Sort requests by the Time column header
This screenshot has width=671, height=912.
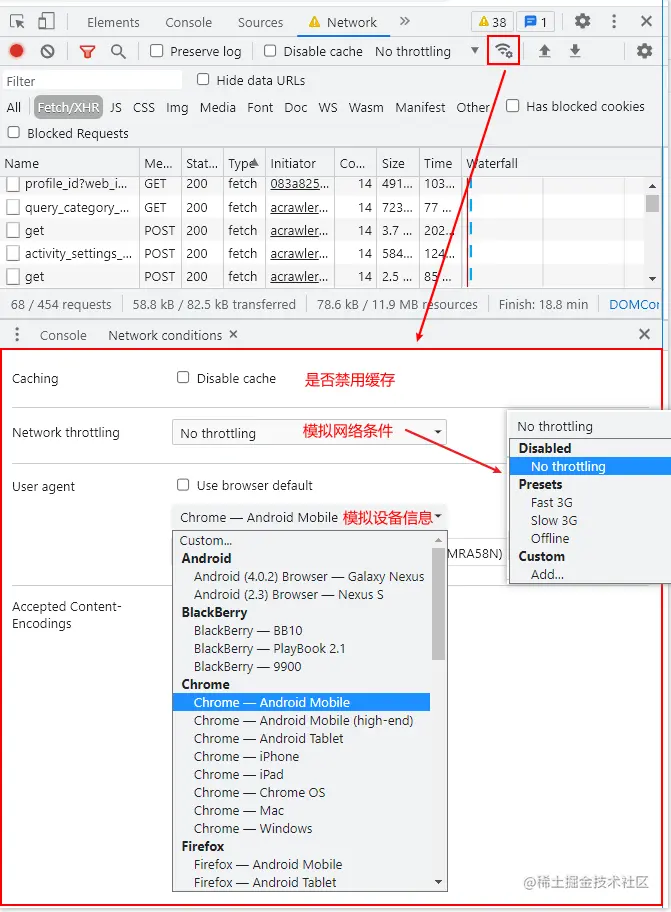pyautogui.click(x=440, y=163)
